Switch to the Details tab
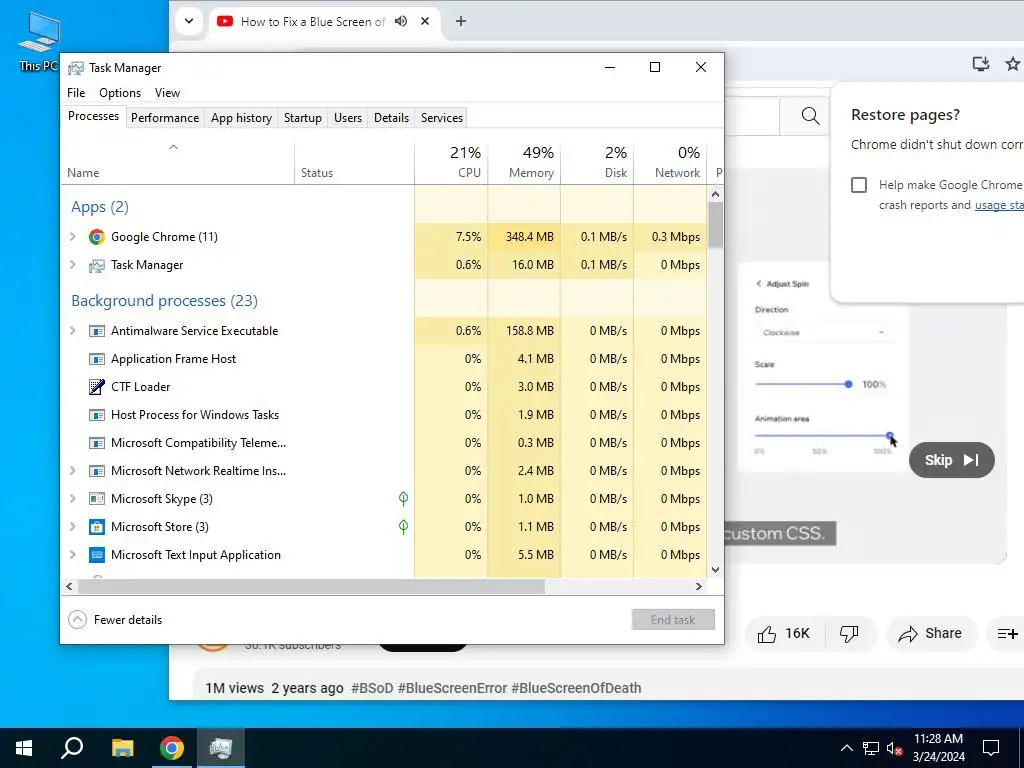1024x768 pixels. 391,118
